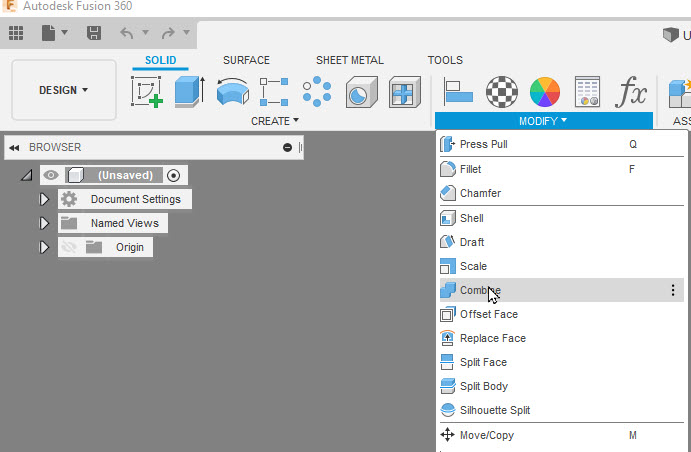
Task: Open the DESIGN workspace dropdown
Action: coord(64,90)
